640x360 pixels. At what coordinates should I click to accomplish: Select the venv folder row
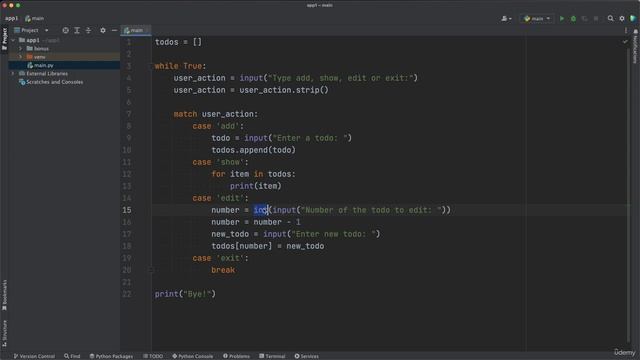tap(64, 57)
